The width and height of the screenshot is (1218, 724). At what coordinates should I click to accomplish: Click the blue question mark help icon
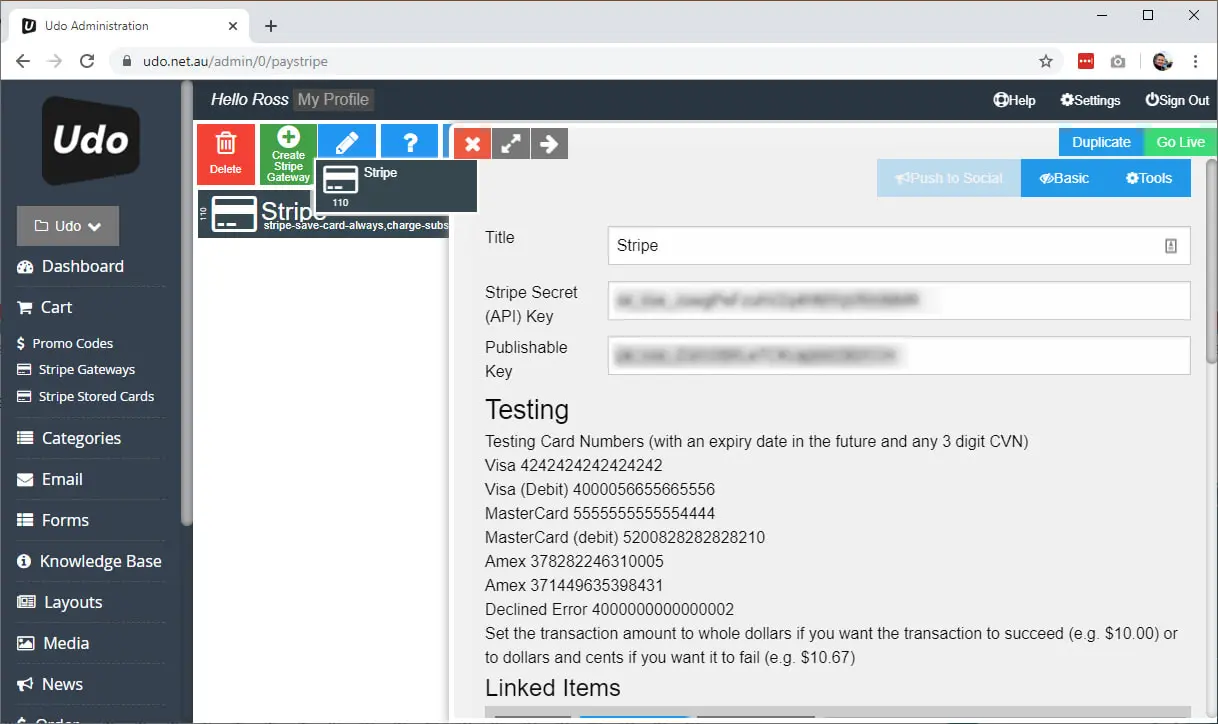click(x=409, y=141)
